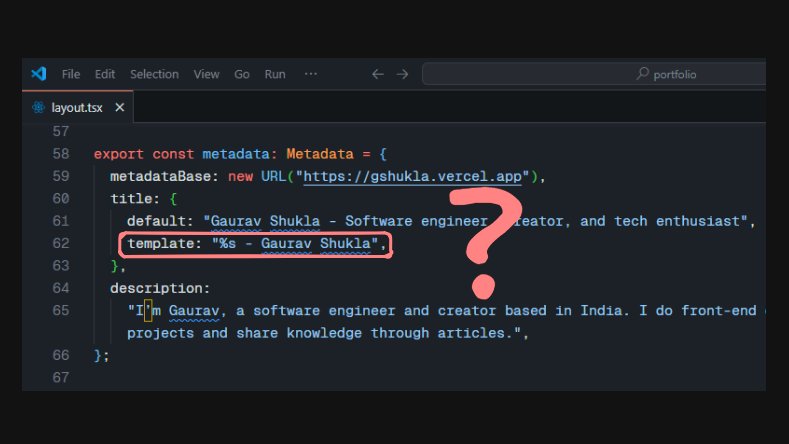The image size is (789, 444).
Task: Open the File menu
Action: (x=71, y=74)
